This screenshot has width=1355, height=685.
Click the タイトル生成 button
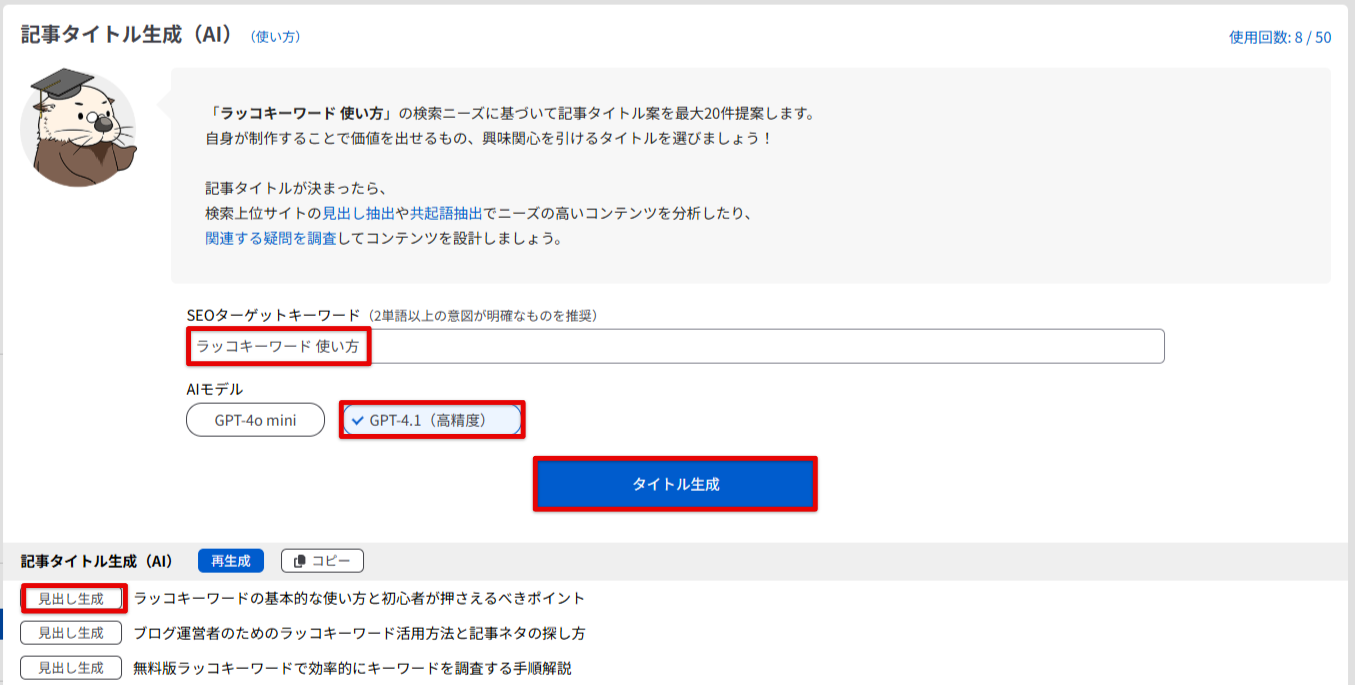(675, 484)
